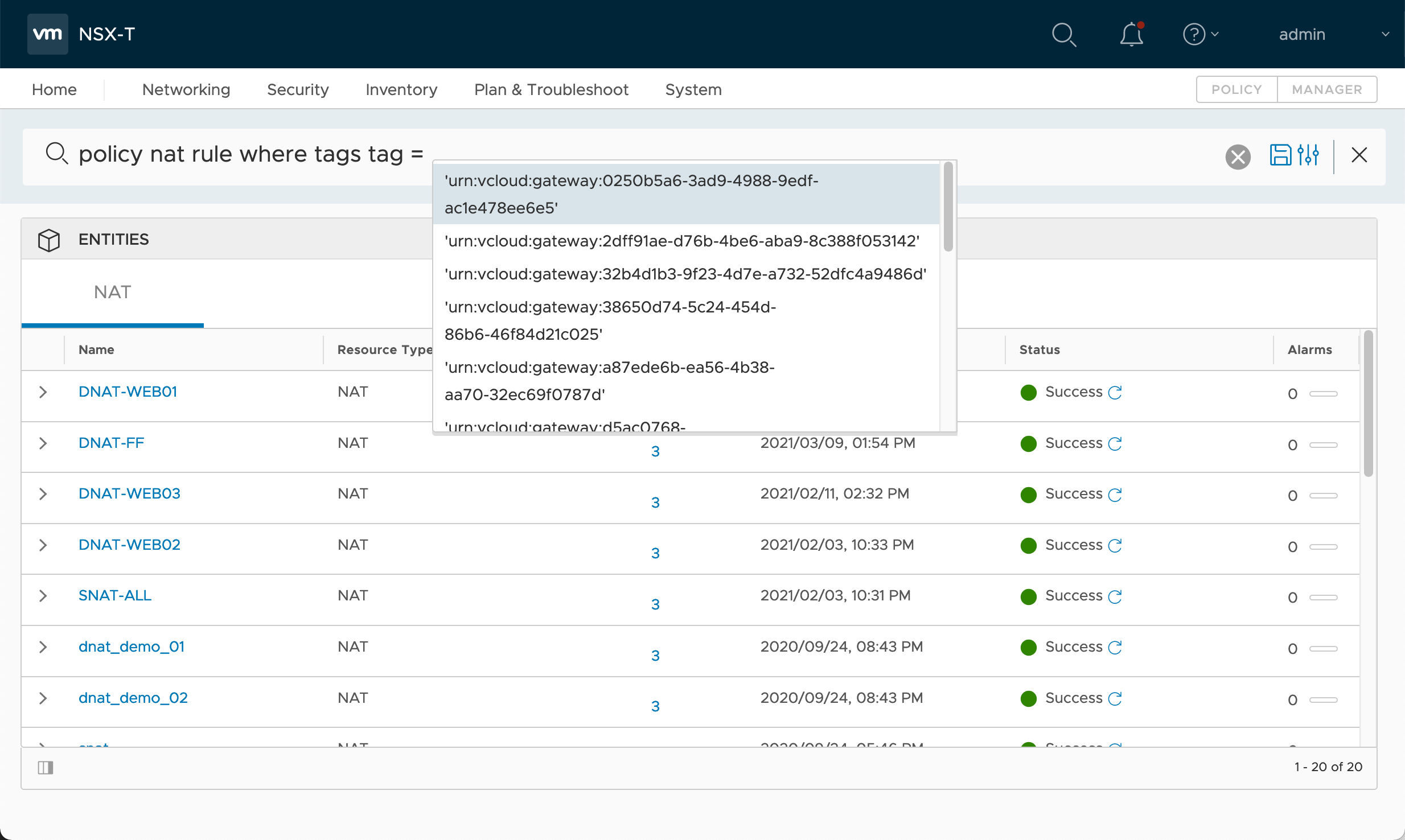Click the search bar magnifier icon
This screenshot has height=840, width=1405.
(57, 154)
